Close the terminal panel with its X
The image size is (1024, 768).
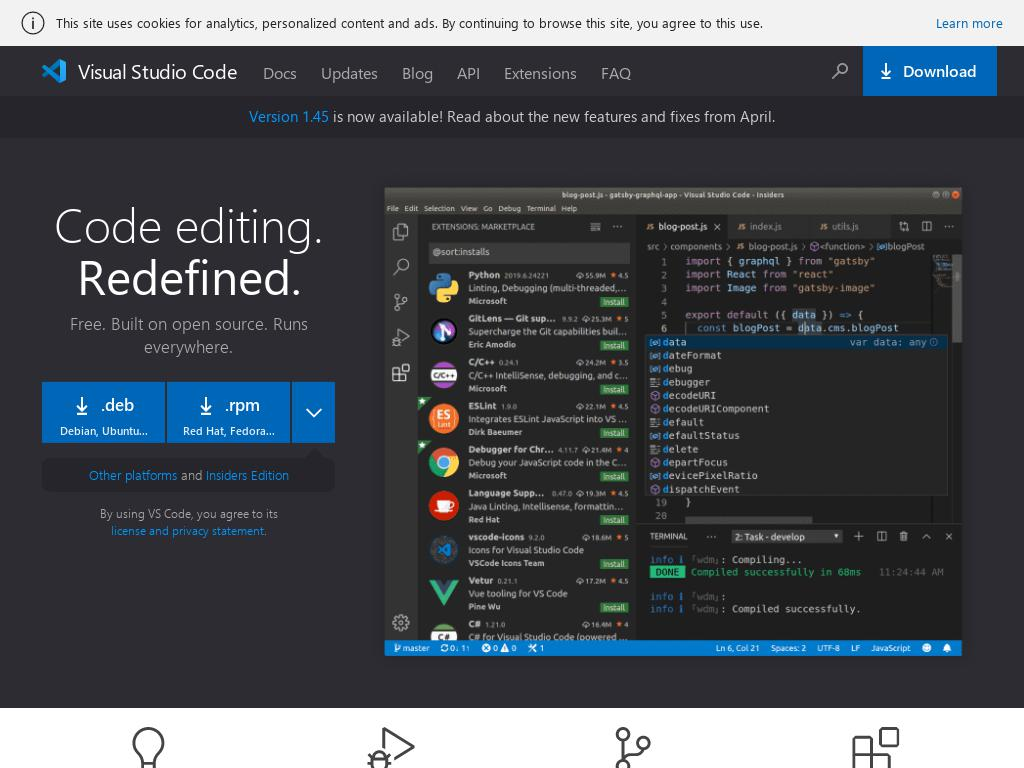[x=948, y=536]
